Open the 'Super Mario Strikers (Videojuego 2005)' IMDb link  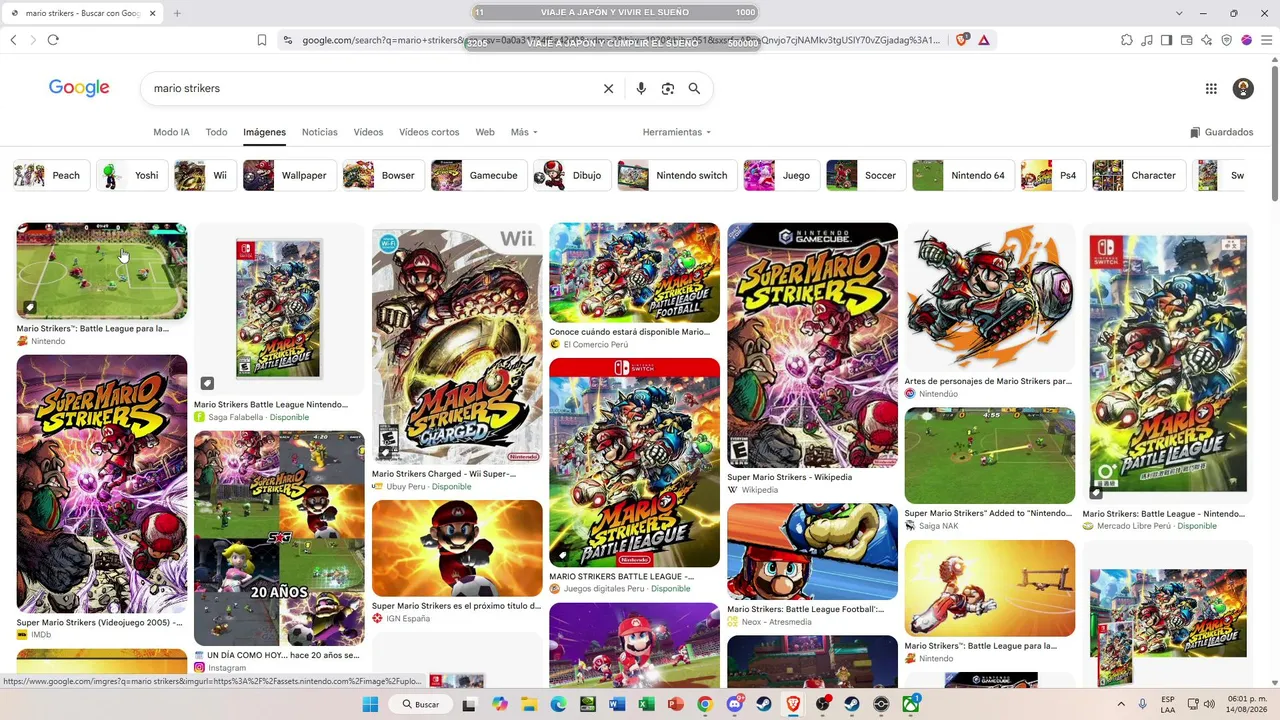pos(100,622)
